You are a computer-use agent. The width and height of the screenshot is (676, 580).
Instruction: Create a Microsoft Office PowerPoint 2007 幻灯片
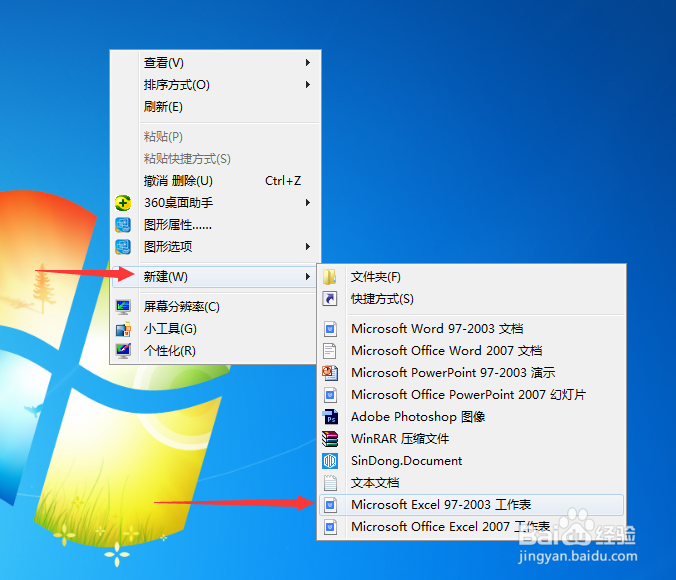click(x=471, y=395)
